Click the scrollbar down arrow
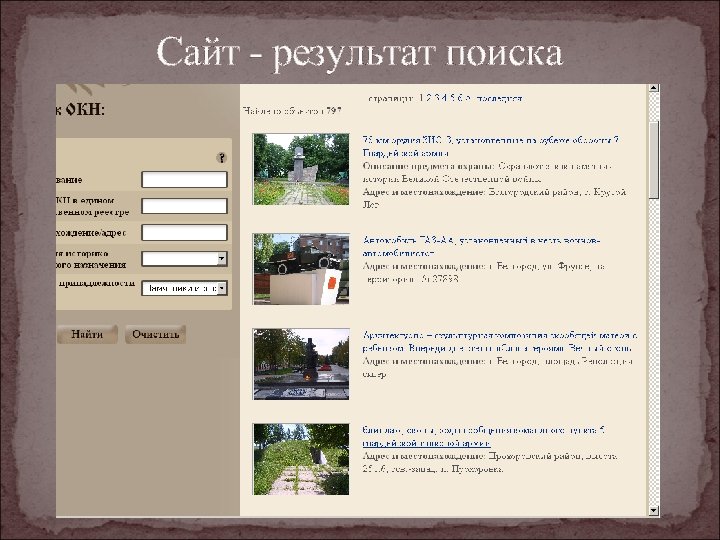 point(654,511)
